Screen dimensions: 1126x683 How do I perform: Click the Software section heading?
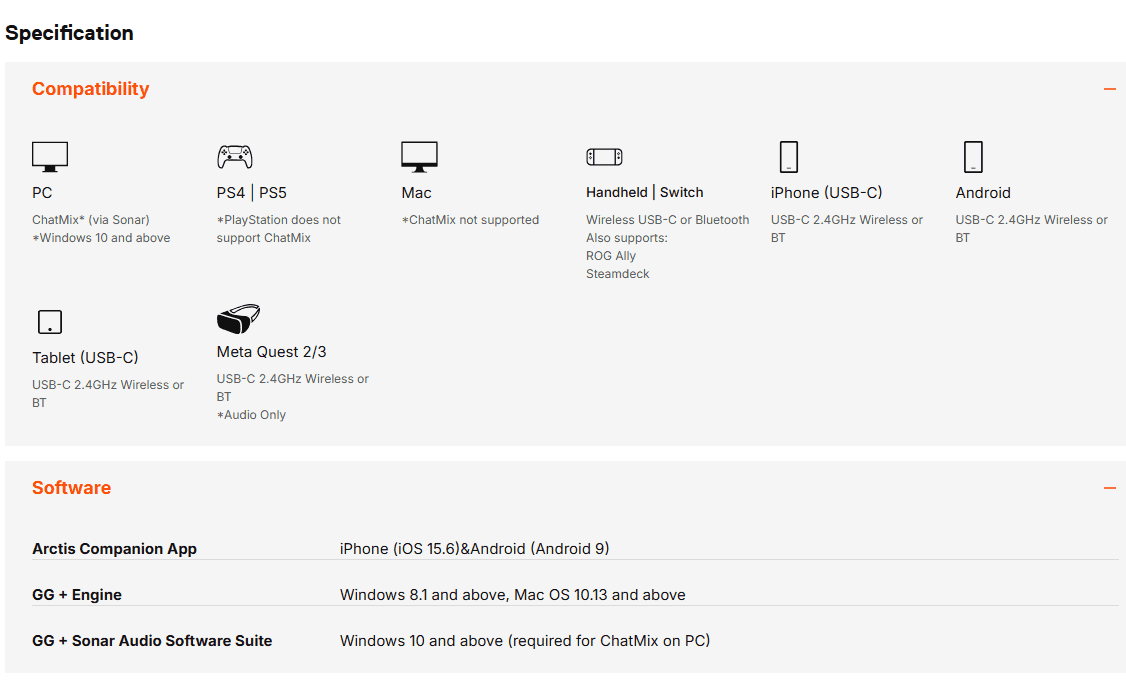click(x=71, y=488)
